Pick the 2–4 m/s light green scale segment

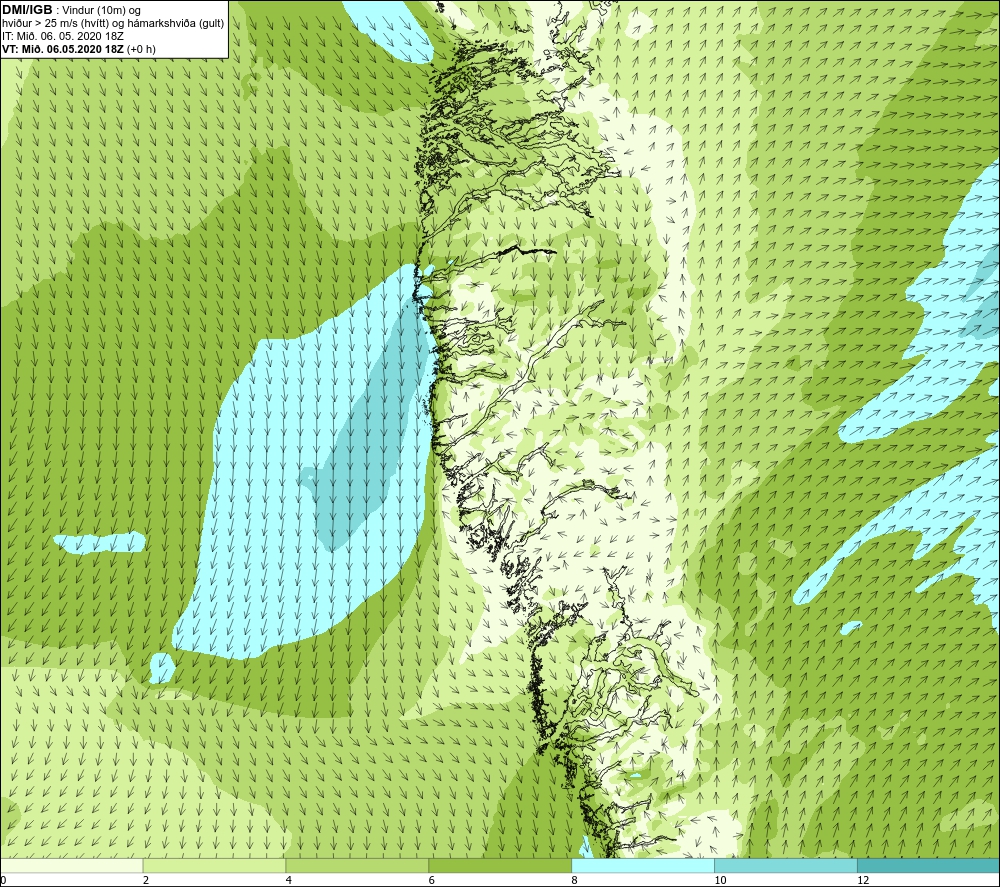click(x=214, y=865)
